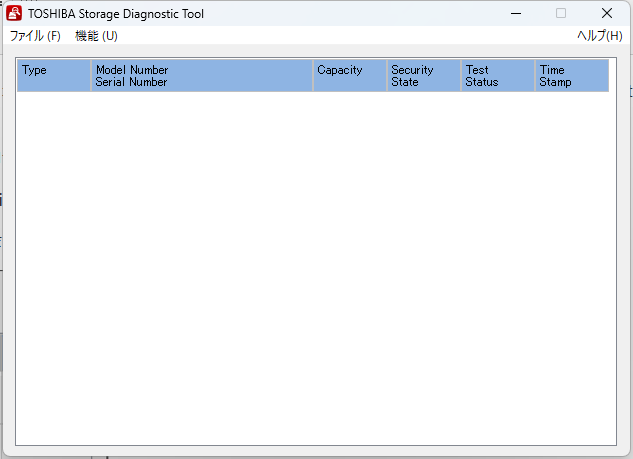This screenshot has width=633, height=459.
Task: Sort by the Test Status column header
Action: [x=497, y=76]
